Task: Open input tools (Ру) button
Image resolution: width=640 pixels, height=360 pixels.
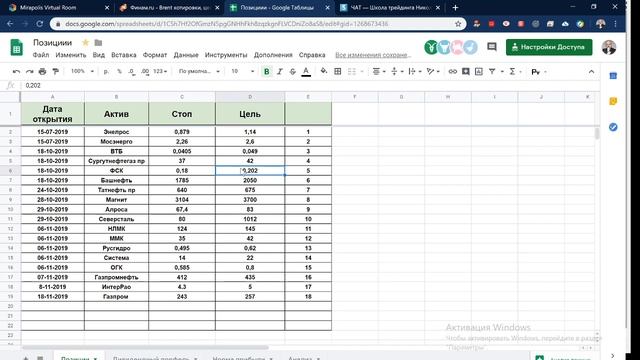Action: tap(536, 72)
